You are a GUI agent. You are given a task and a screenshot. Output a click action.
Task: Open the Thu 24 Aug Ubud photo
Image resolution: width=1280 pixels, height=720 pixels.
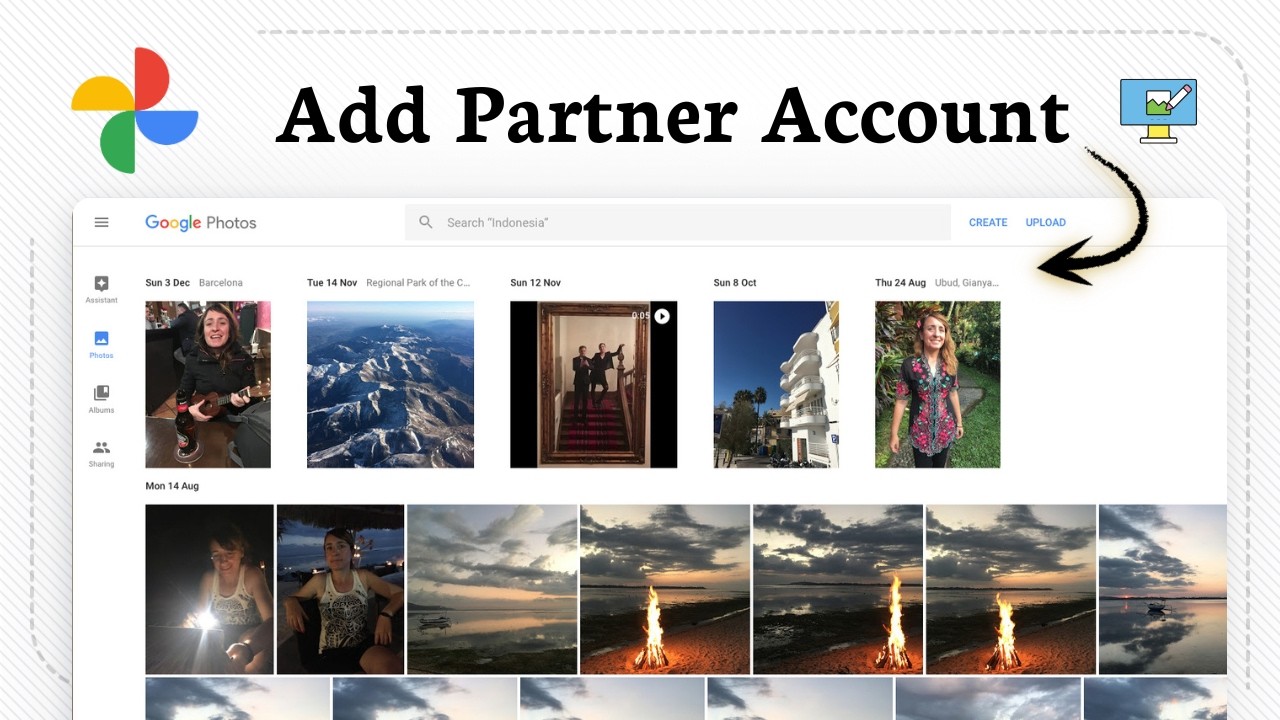[x=937, y=384]
